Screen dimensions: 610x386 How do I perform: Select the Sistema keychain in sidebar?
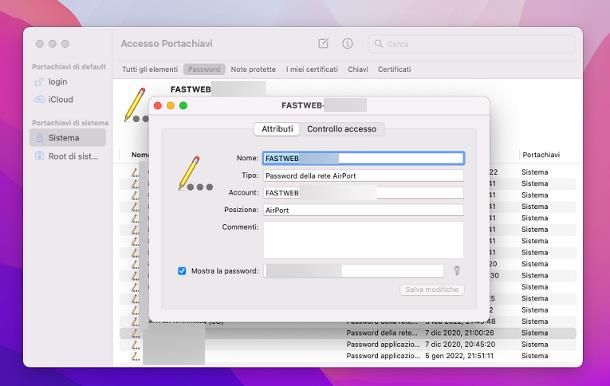[68, 138]
